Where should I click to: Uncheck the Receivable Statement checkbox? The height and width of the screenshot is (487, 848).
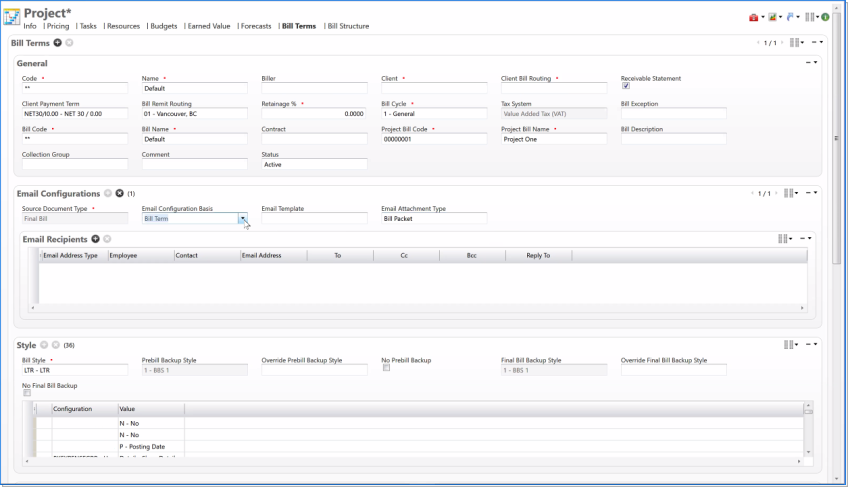click(x=625, y=86)
